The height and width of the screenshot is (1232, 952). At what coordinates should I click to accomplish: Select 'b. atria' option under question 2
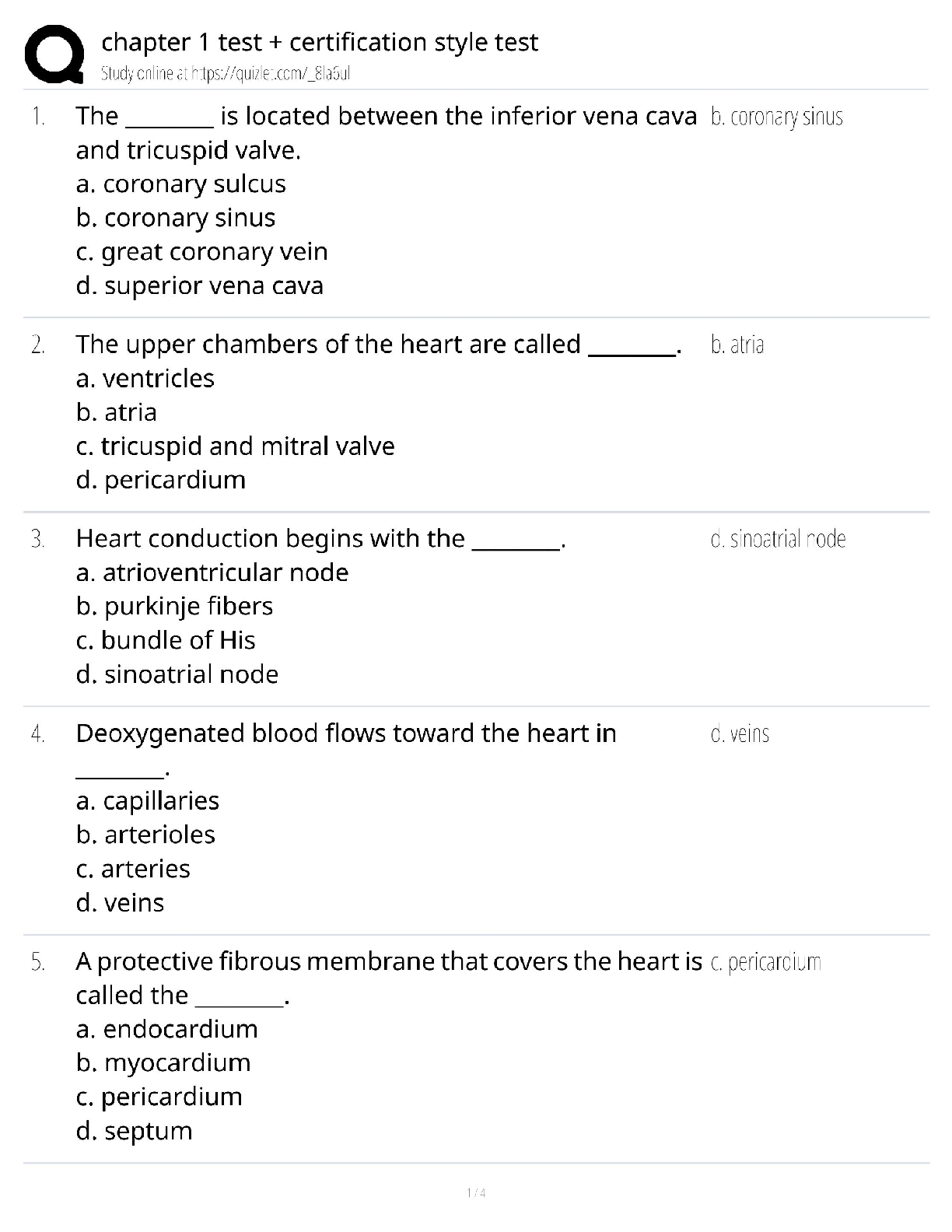tap(117, 412)
